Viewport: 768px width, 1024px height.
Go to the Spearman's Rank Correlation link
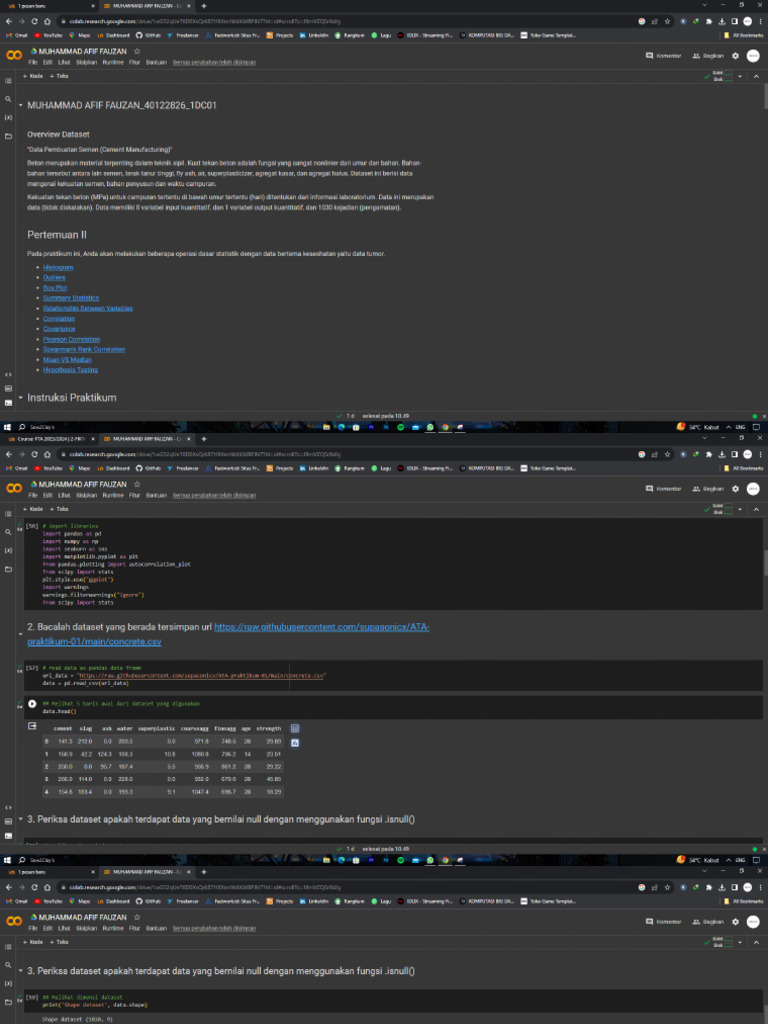(x=84, y=349)
